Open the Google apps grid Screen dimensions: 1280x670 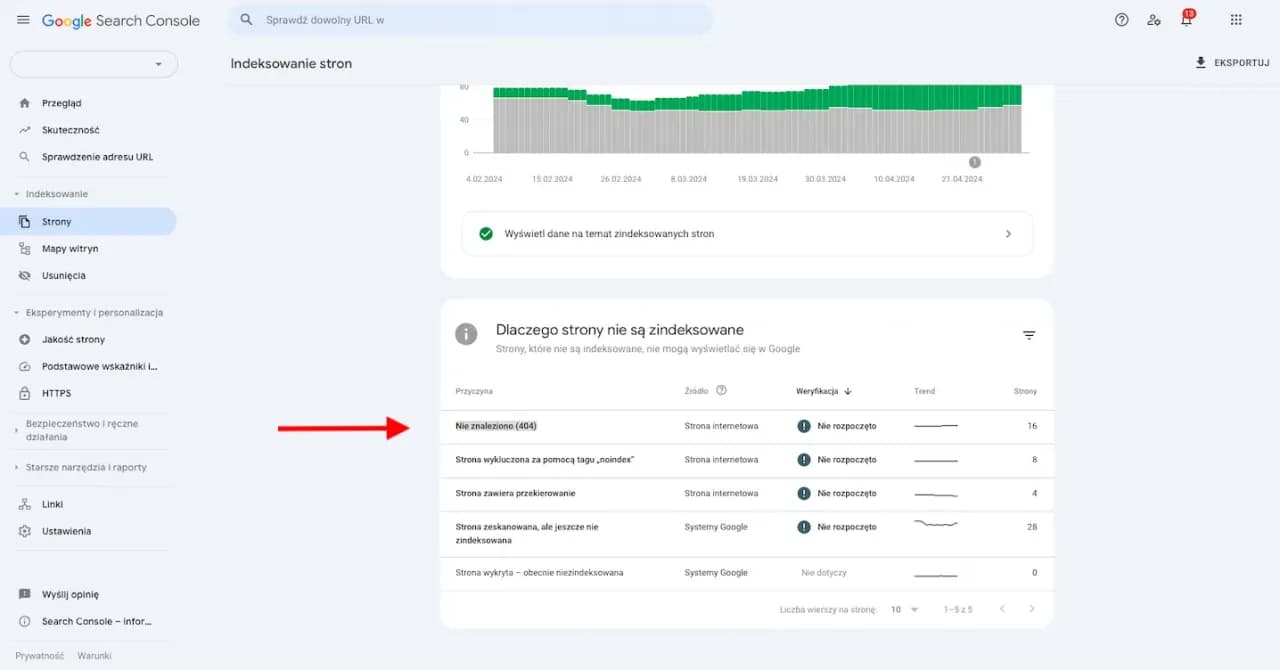click(1236, 20)
